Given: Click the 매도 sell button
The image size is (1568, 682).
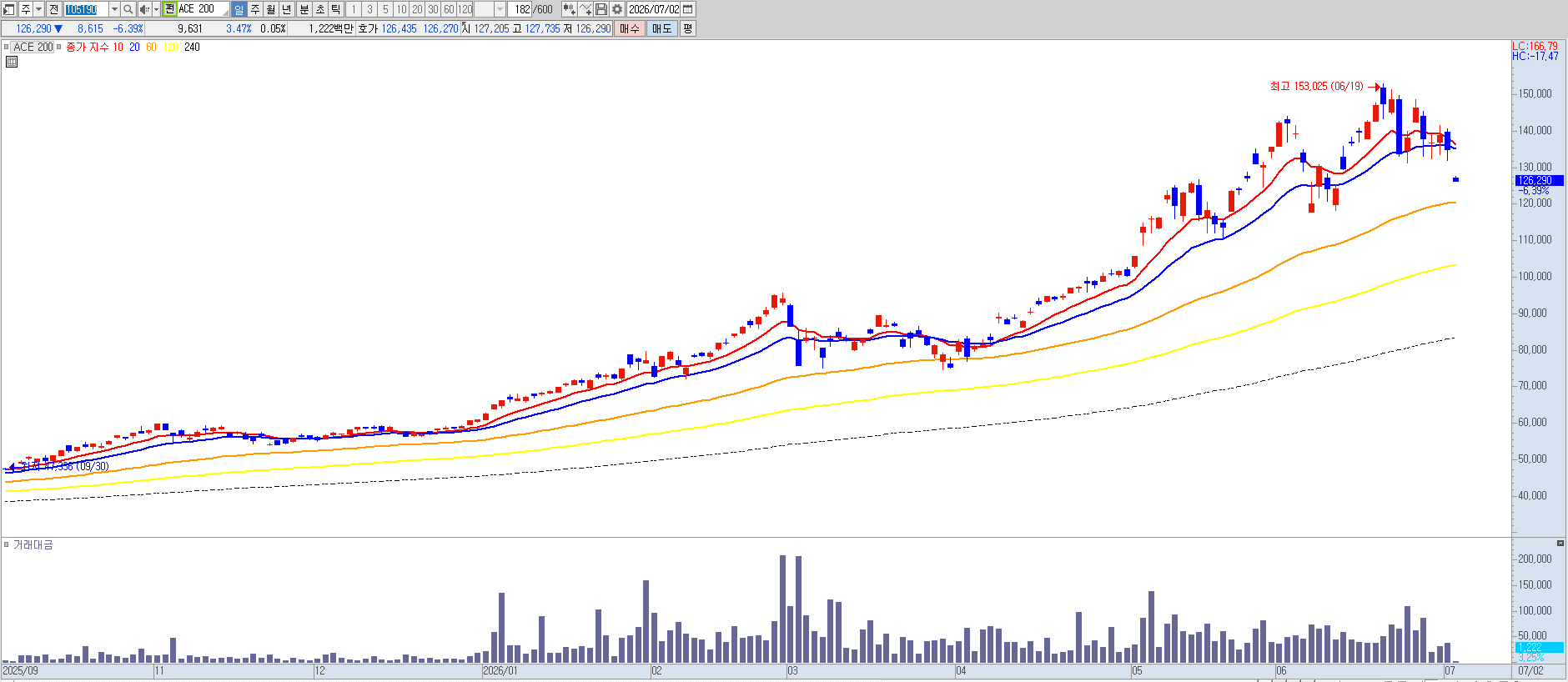Looking at the screenshot, I should pos(662,28).
